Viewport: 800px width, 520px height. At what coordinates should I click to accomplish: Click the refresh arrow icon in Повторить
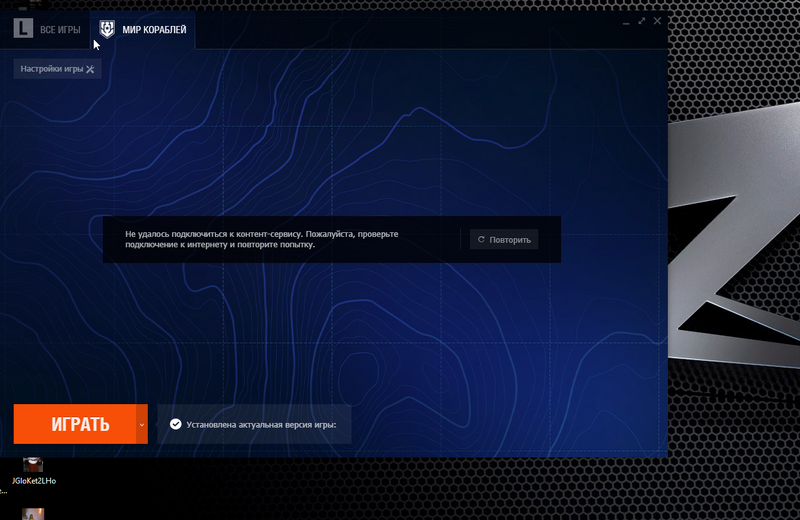click(481, 239)
